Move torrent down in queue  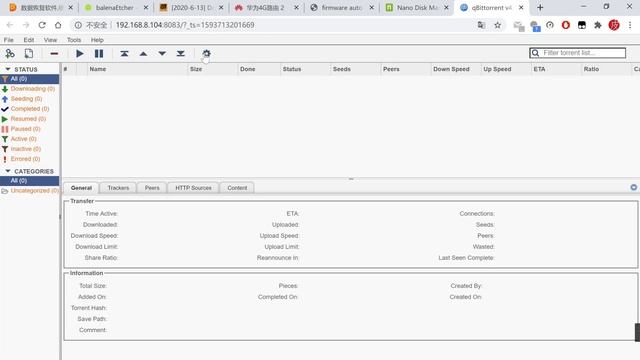[162, 53]
